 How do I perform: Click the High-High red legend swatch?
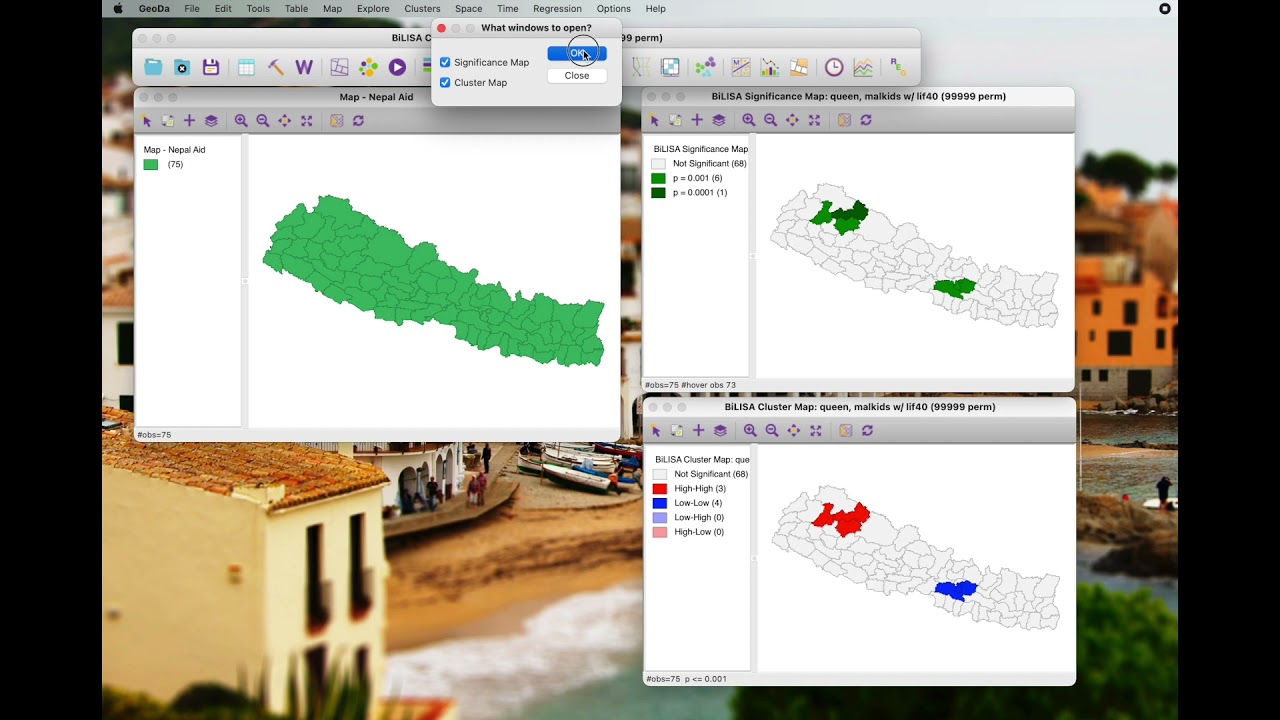click(x=660, y=489)
